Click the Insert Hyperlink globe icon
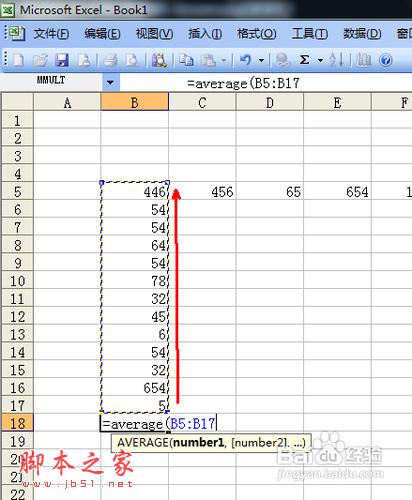Screen dimensions: 412x500 click(282, 60)
